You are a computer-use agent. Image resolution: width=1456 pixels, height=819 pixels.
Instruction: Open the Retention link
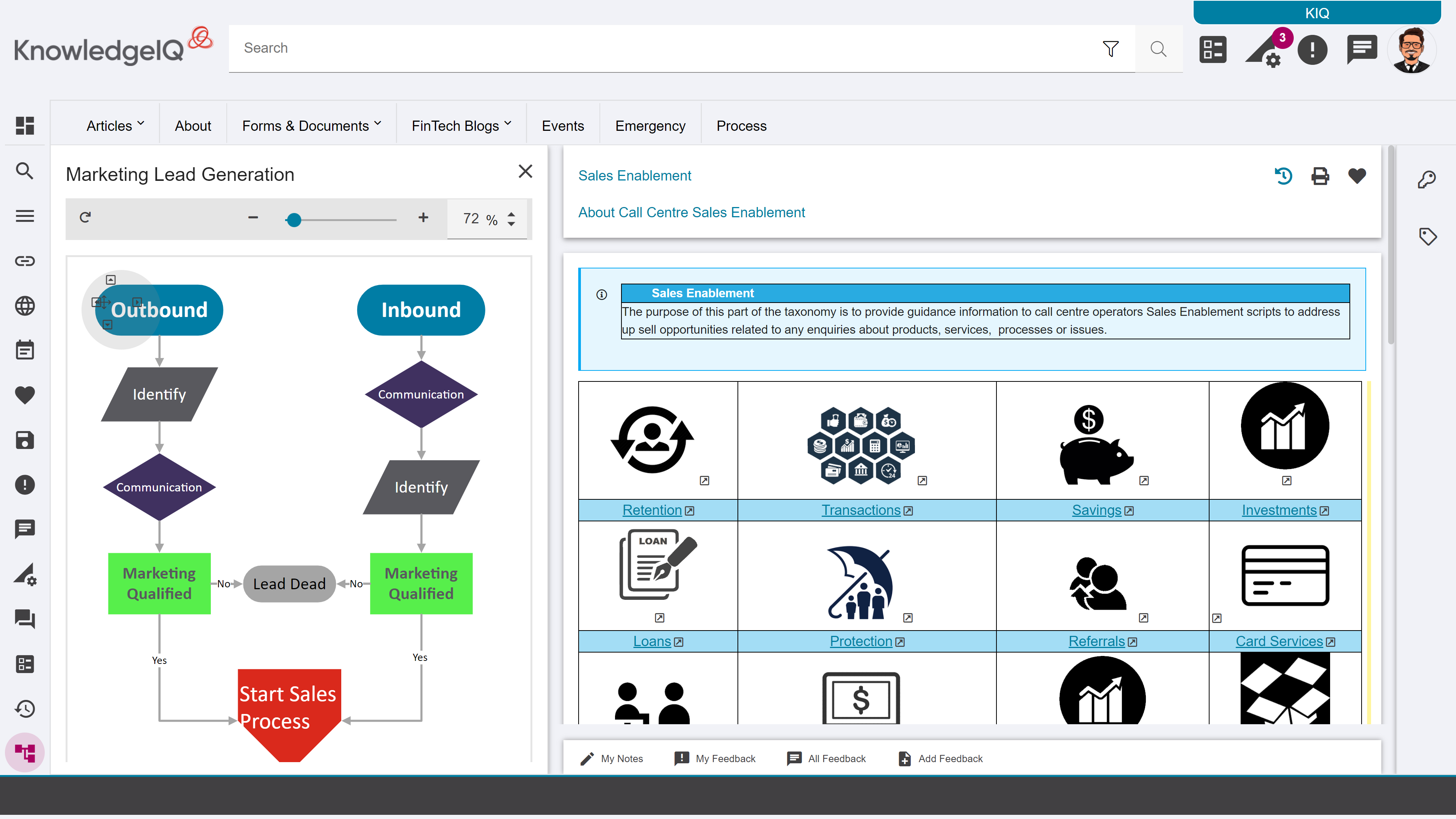(x=652, y=510)
